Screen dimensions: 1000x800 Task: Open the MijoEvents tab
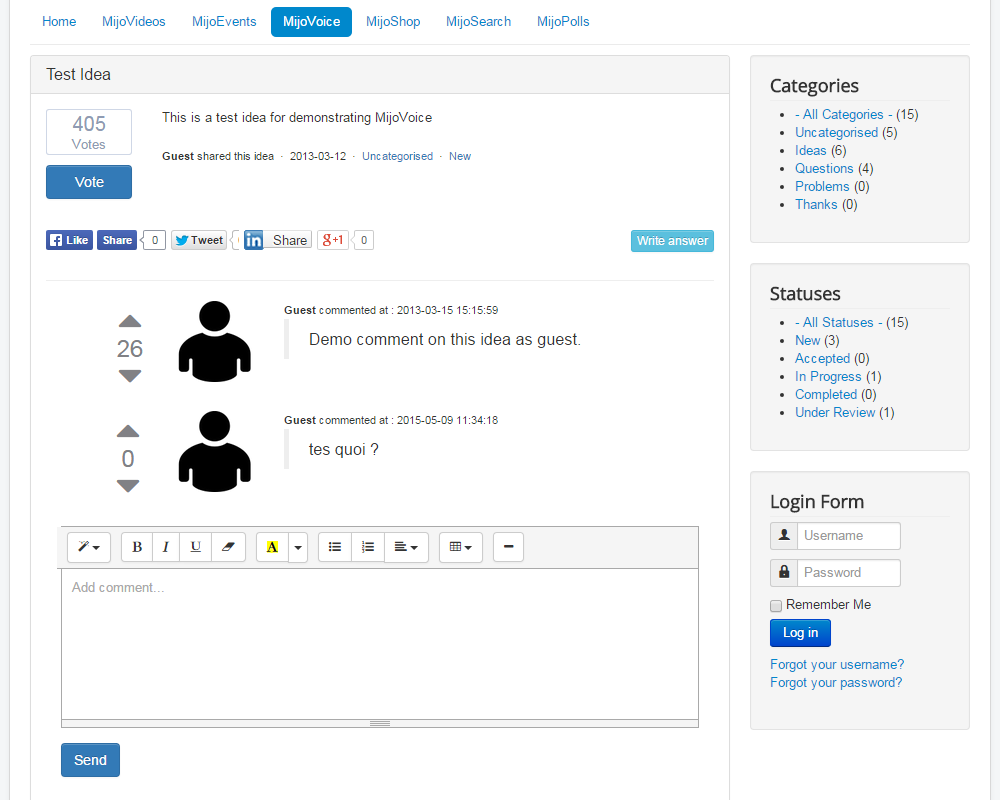click(224, 21)
